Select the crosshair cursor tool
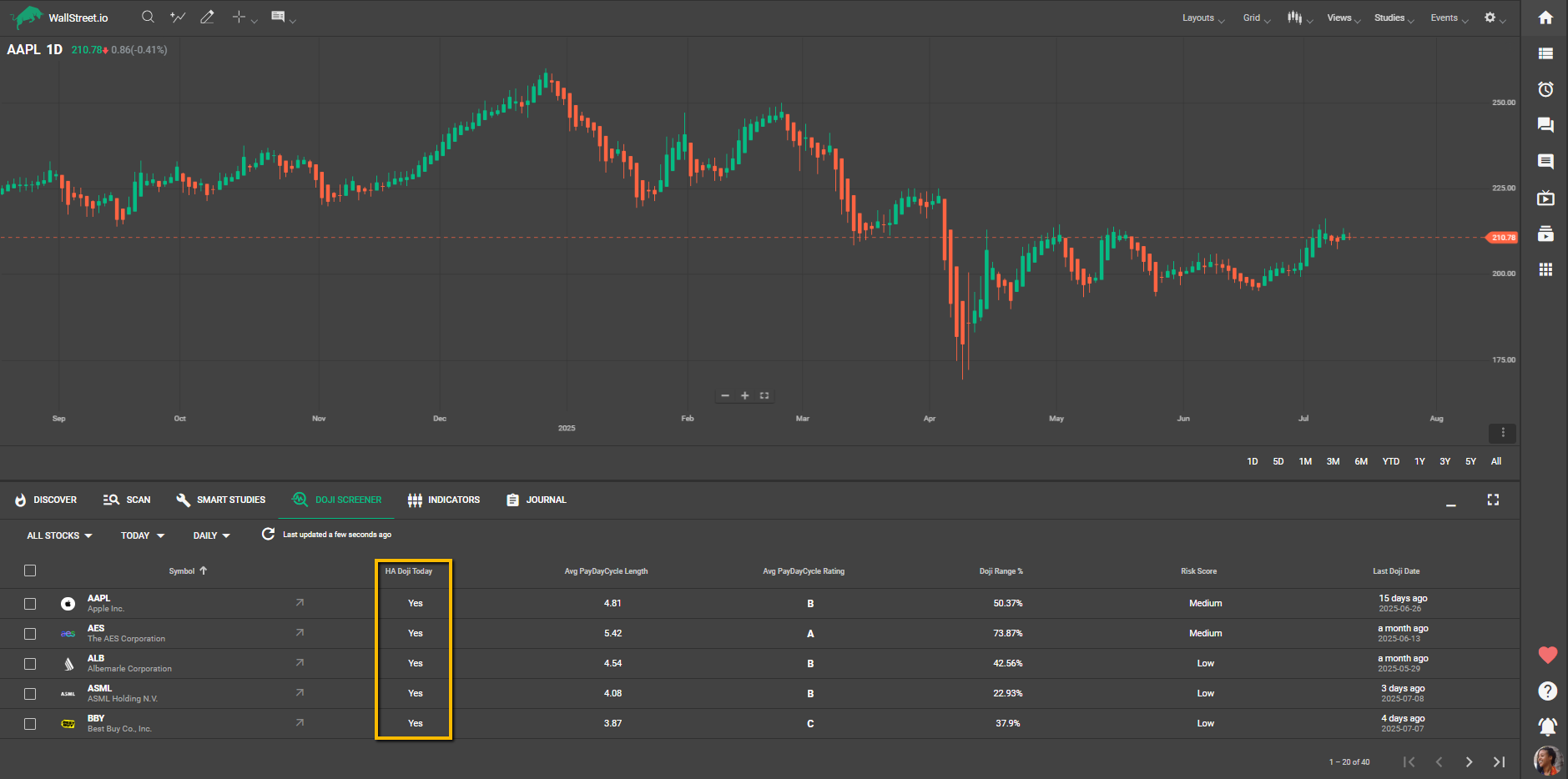The width and height of the screenshot is (1568, 779). (x=239, y=17)
